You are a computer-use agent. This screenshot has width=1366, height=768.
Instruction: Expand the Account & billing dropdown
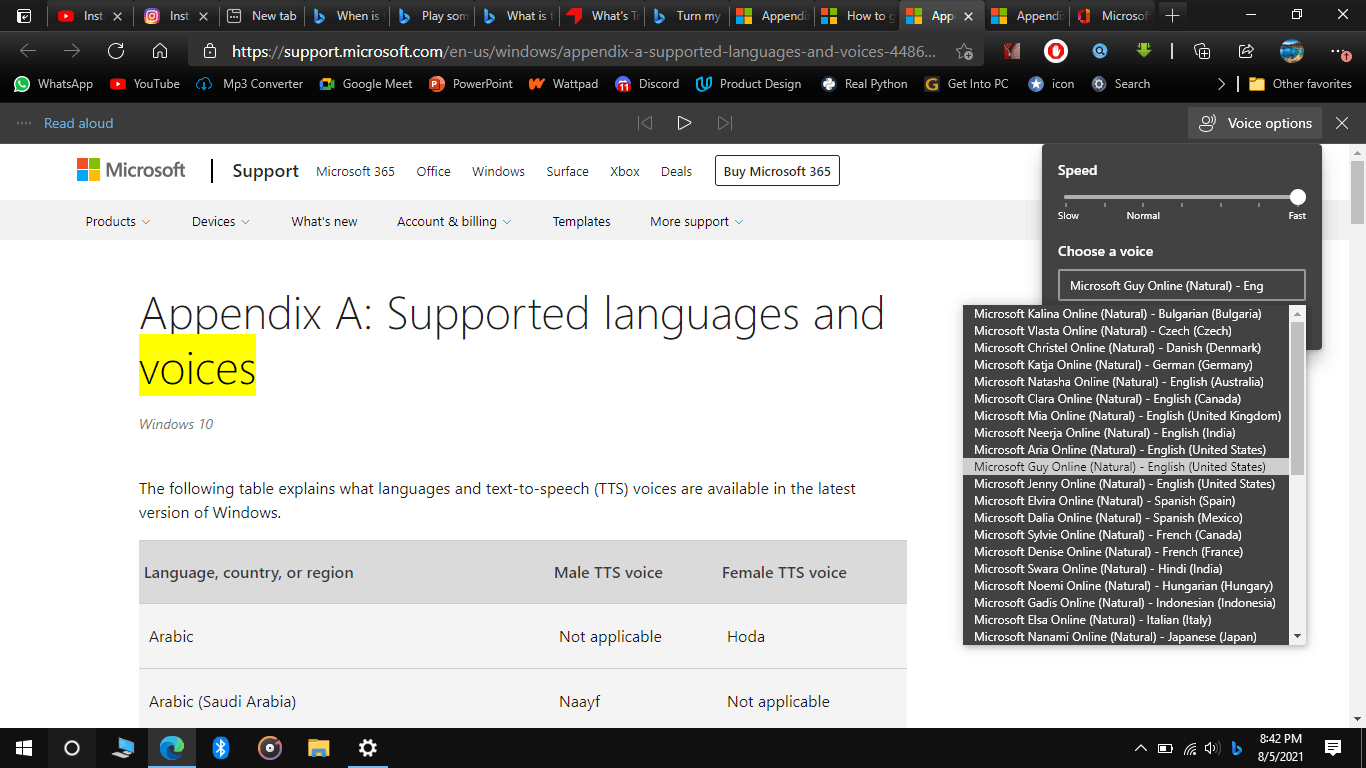click(x=454, y=221)
